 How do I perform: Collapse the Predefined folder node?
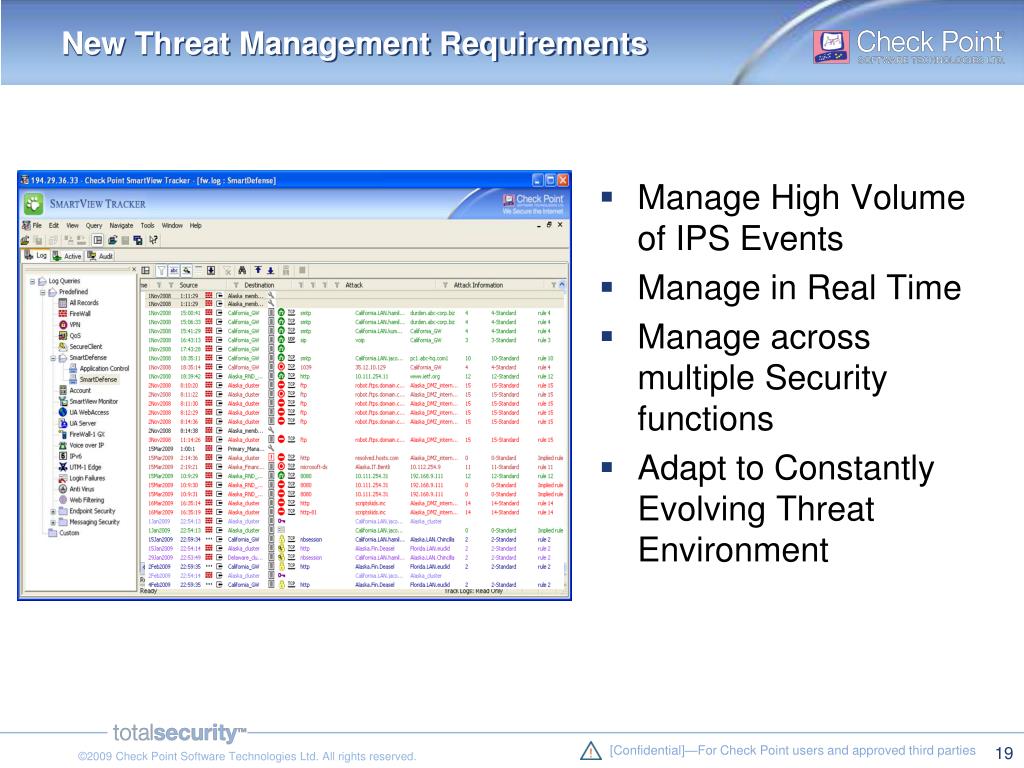(43, 292)
